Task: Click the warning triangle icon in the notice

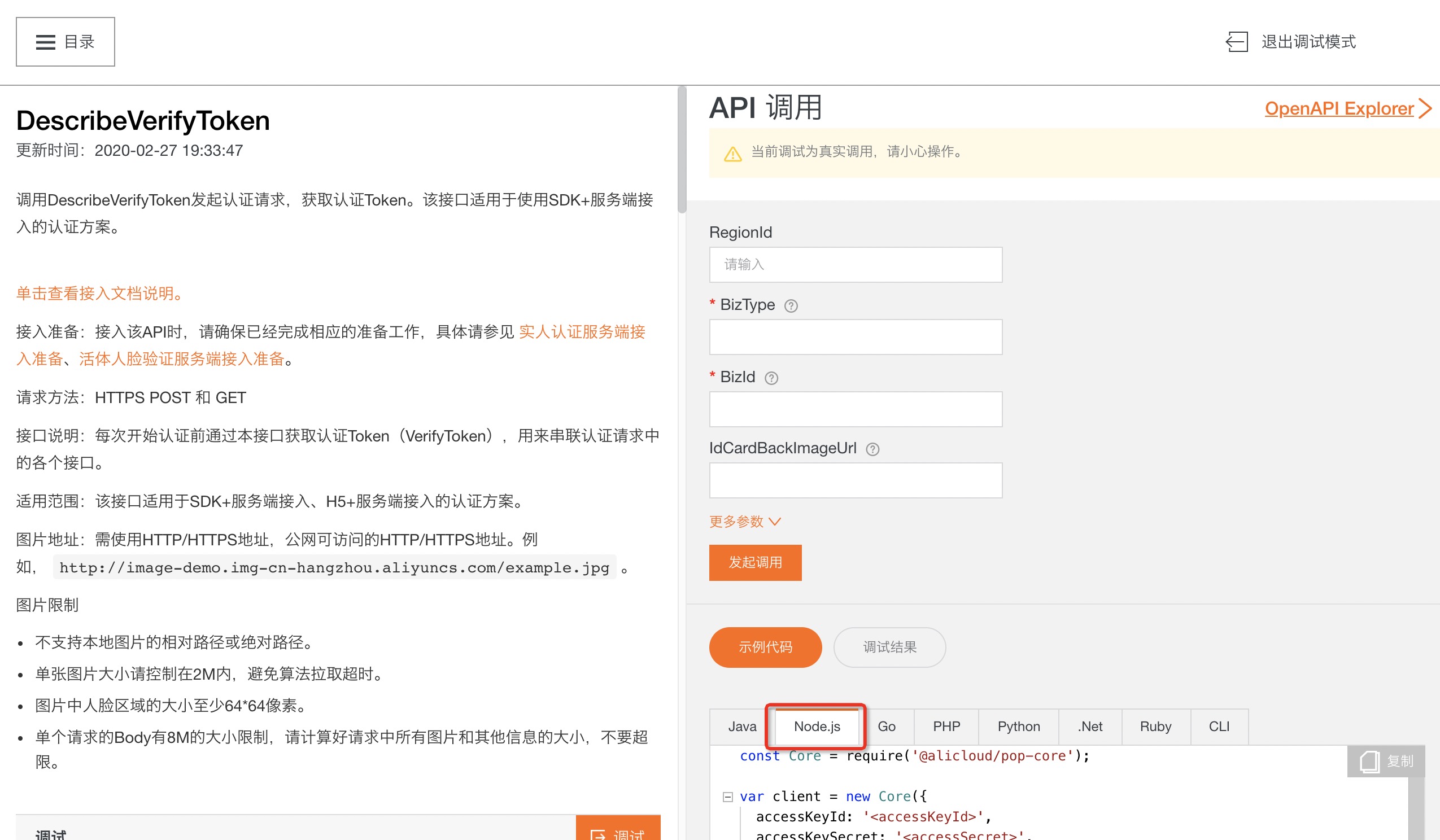Action: [x=732, y=154]
